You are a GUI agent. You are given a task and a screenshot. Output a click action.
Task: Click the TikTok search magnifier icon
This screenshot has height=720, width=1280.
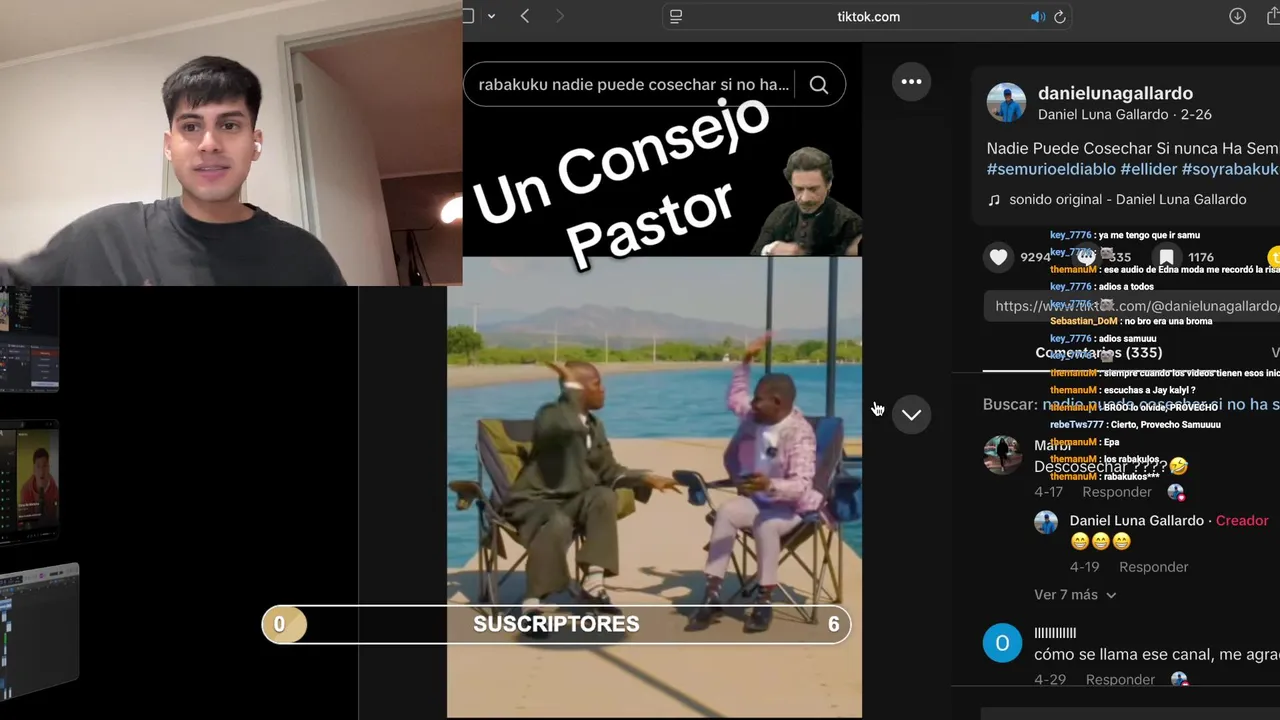[819, 85]
